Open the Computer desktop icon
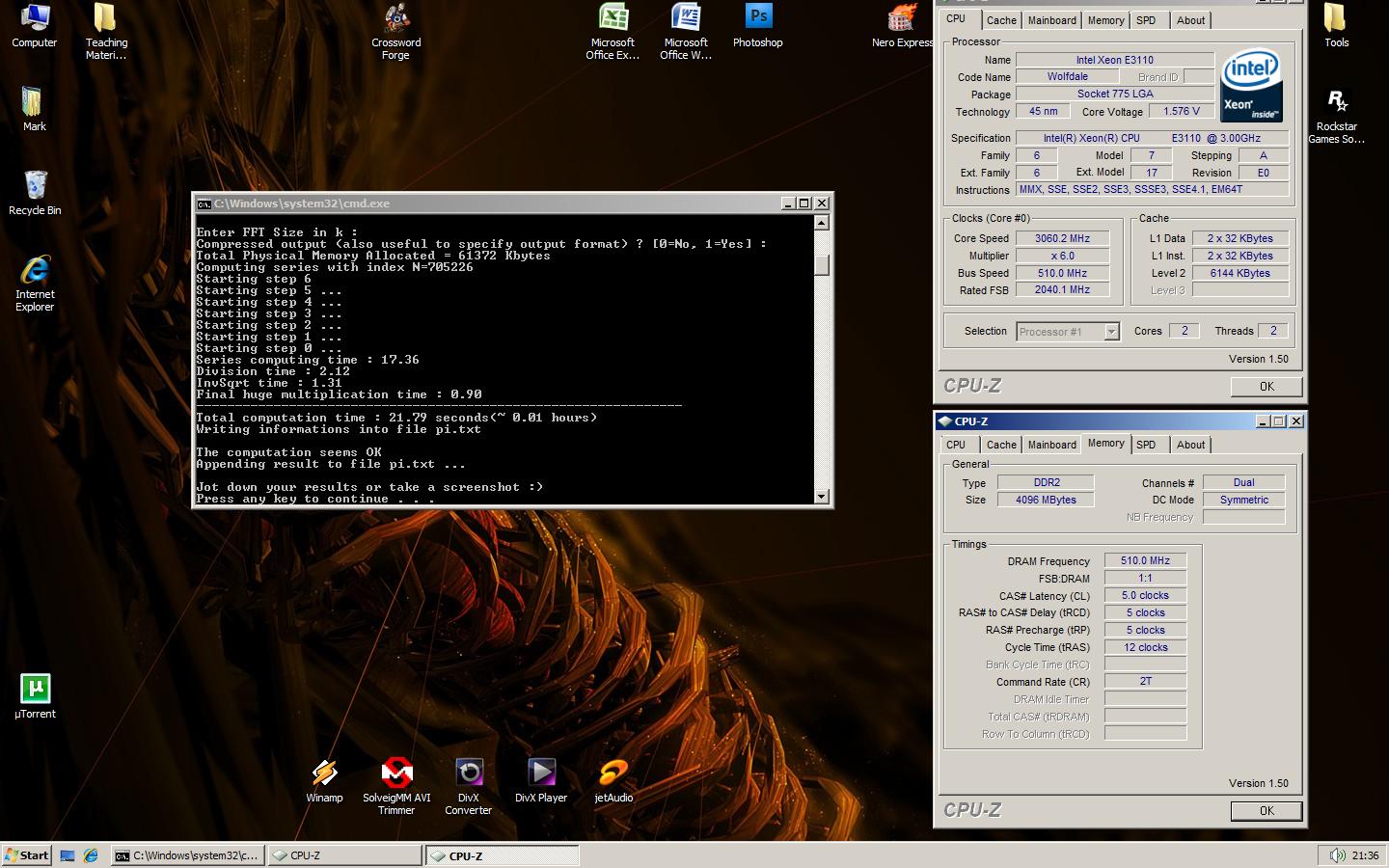 tap(35, 26)
